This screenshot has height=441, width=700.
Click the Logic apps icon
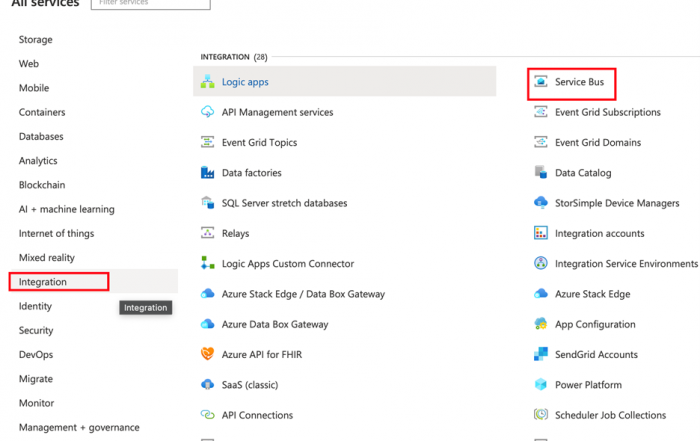tap(207, 82)
